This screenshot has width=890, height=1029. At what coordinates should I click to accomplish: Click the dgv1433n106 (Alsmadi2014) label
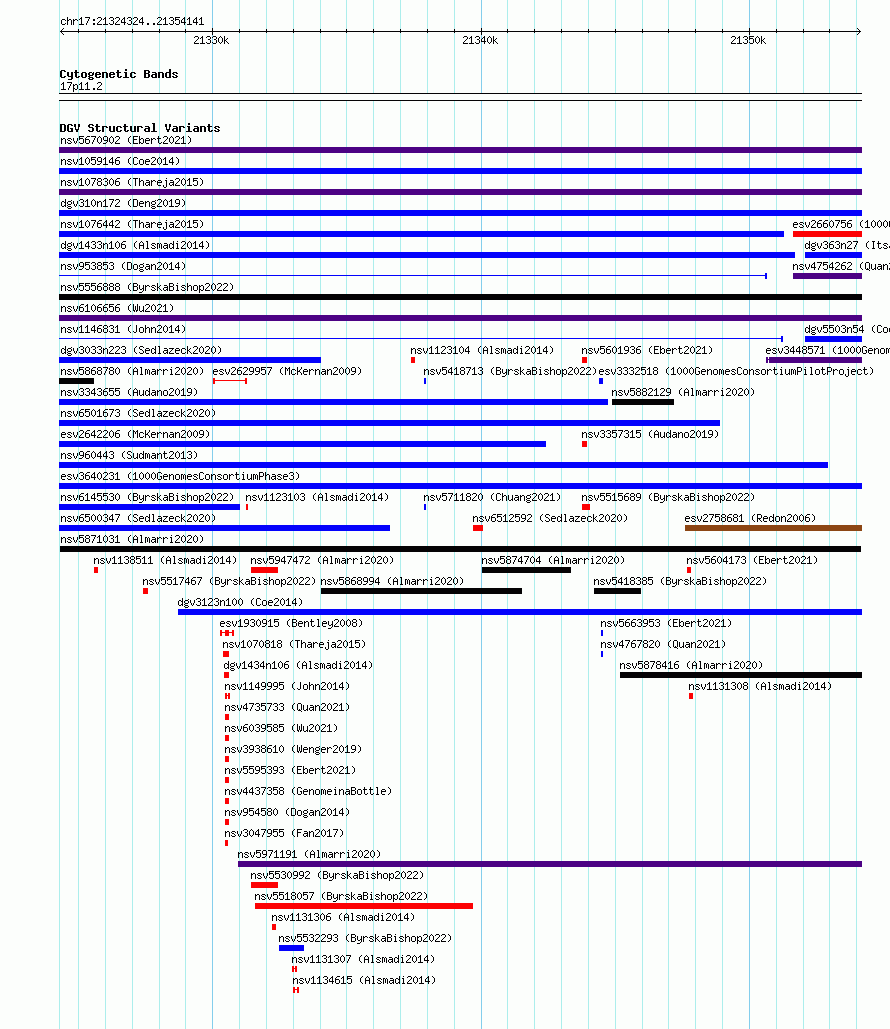pyautogui.click(x=135, y=245)
